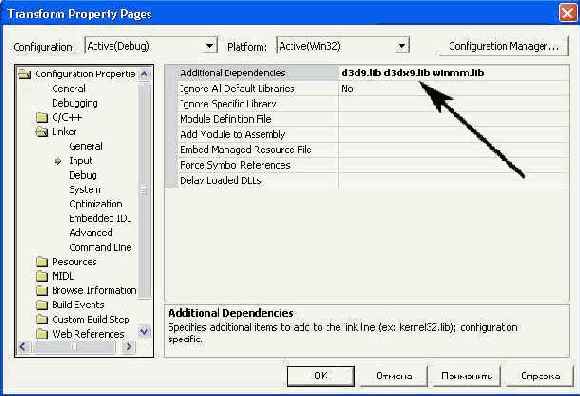The width and height of the screenshot is (580, 396).
Task: Select the Input item under Linker
Action: 81,161
